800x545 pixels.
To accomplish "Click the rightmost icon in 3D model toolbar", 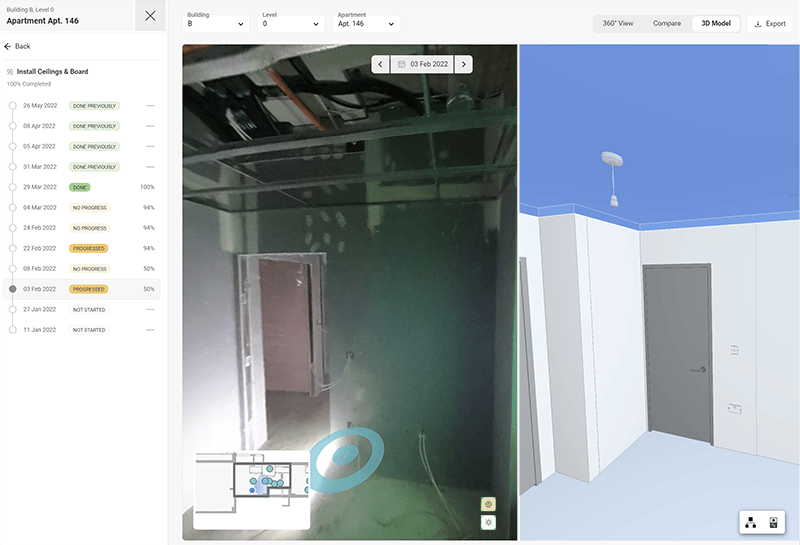I will 774,522.
